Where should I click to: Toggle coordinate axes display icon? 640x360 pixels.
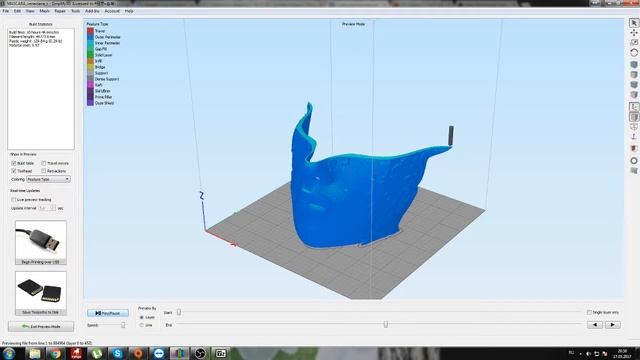point(634,107)
